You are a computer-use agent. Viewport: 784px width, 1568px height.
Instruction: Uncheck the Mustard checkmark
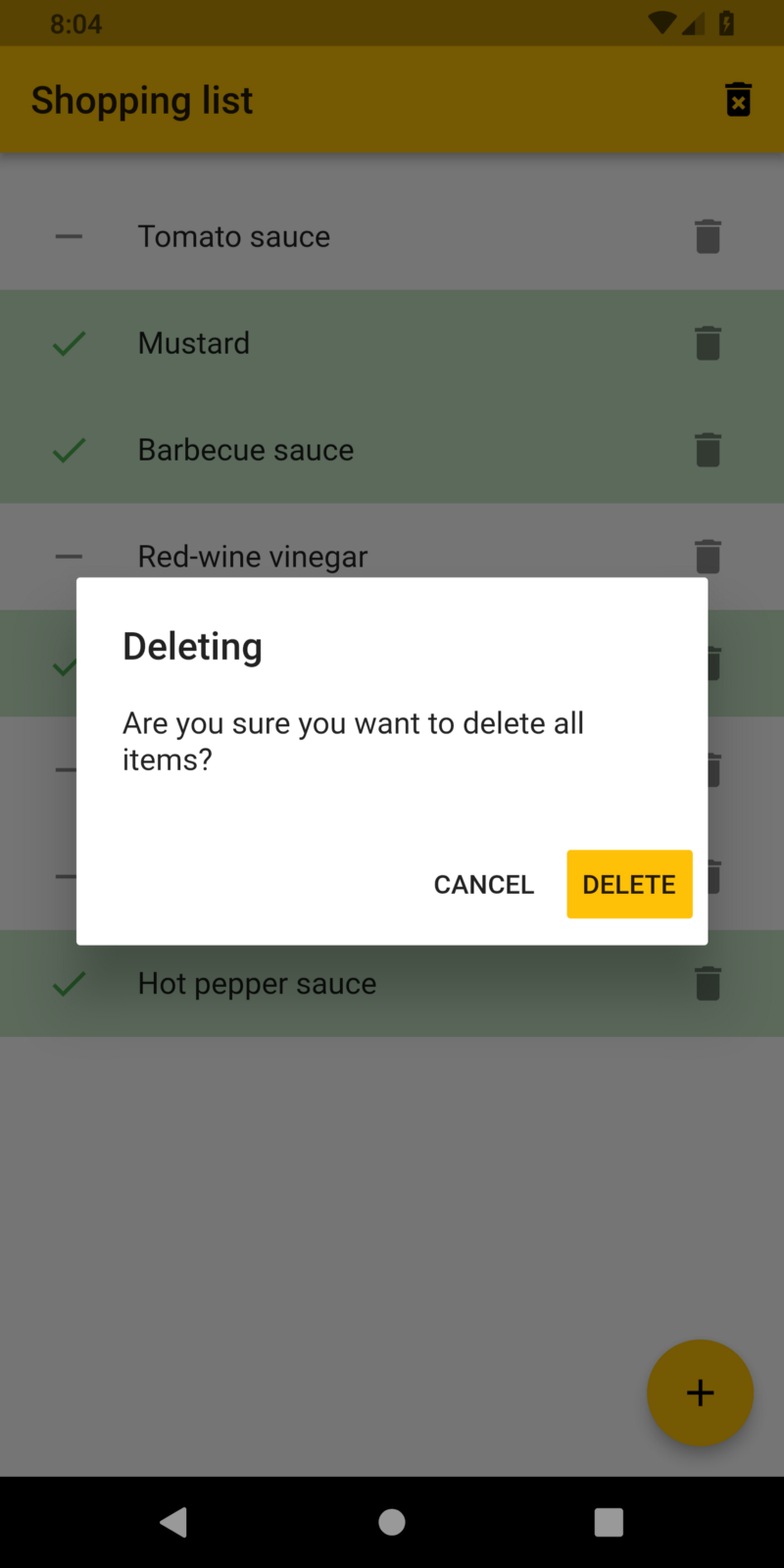point(69,343)
